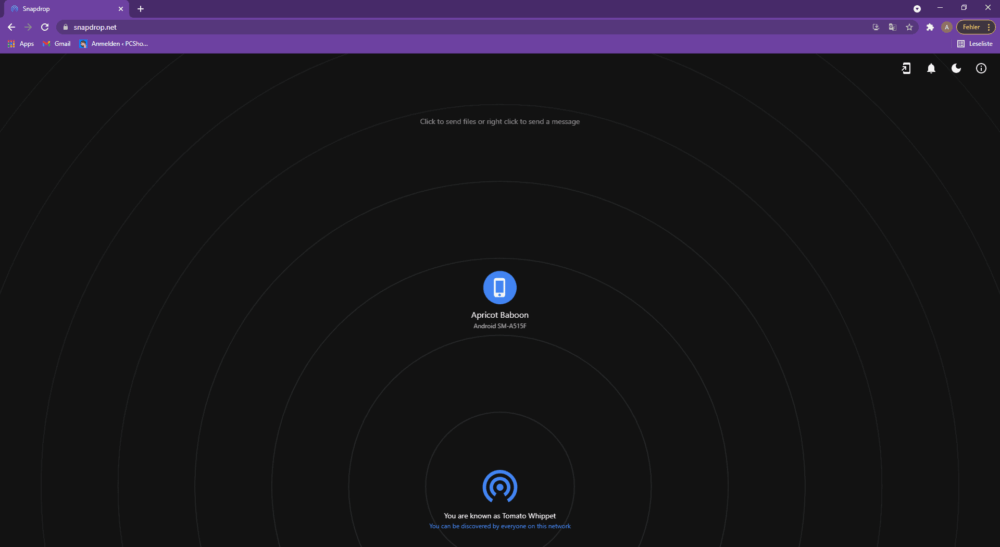This screenshot has height=547, width=1000.
Task: Click the circular dropdown icon in the title bar
Action: (x=916, y=8)
